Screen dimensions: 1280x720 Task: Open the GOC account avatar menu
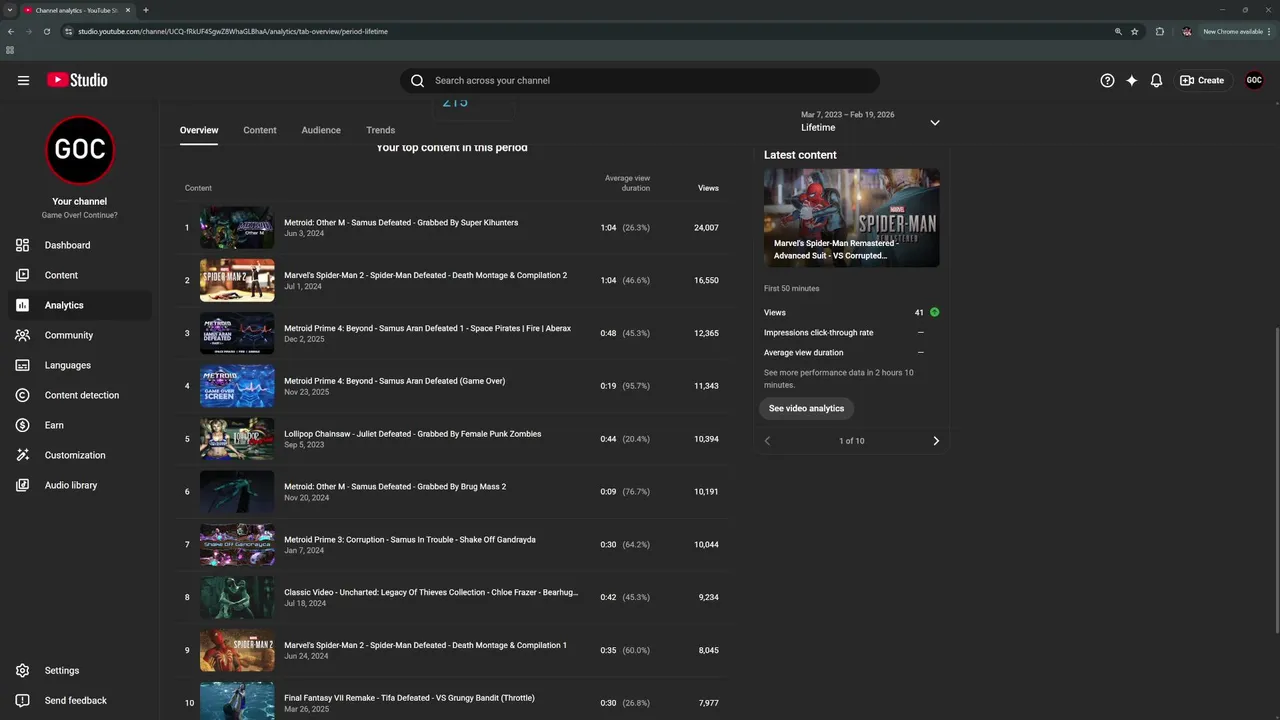click(x=1254, y=80)
